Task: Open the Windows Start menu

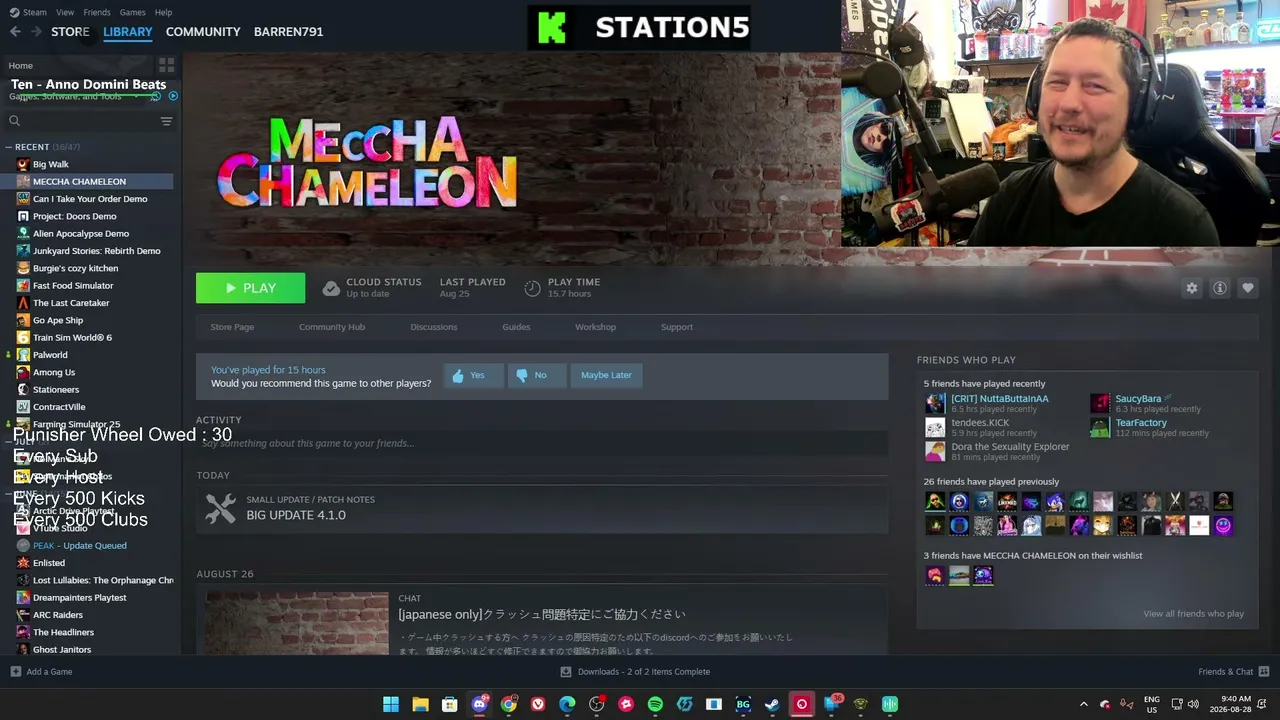Action: [x=391, y=704]
